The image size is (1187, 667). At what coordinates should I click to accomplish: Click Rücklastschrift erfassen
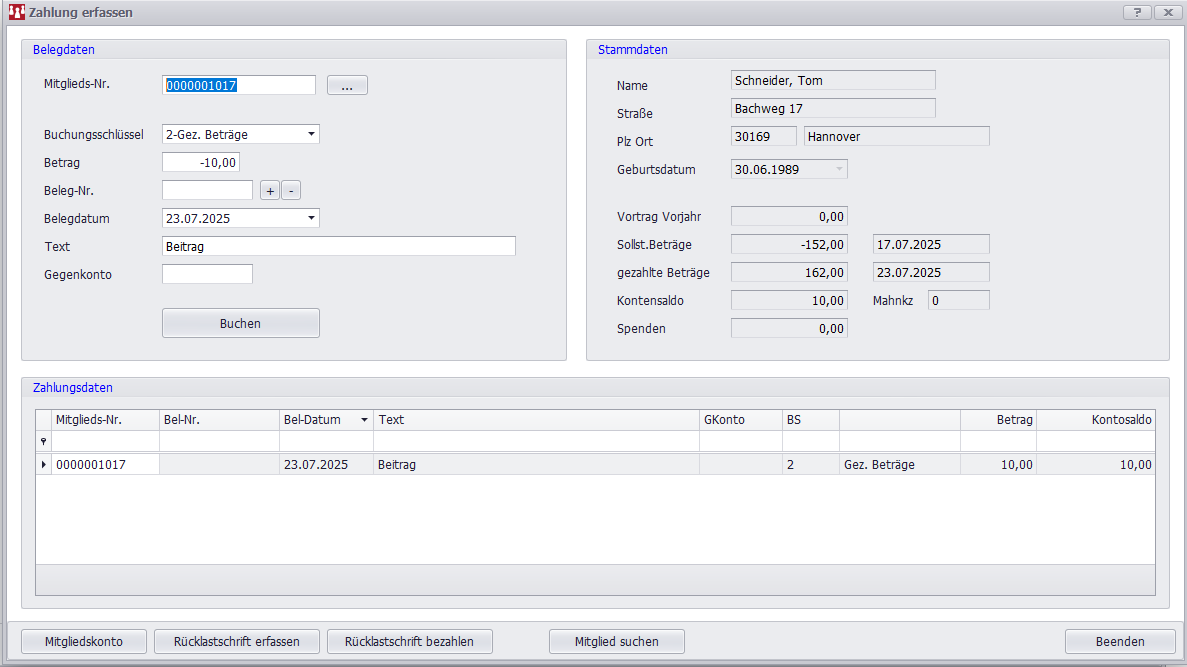pyautogui.click(x=236, y=641)
